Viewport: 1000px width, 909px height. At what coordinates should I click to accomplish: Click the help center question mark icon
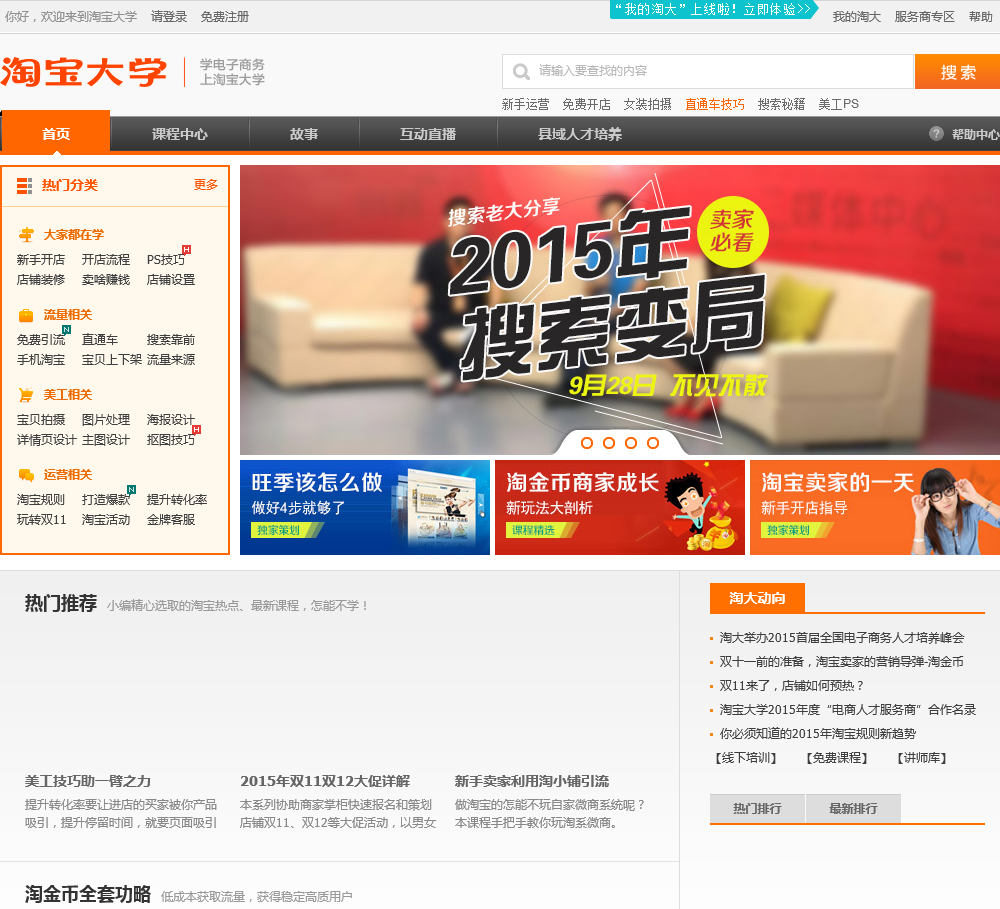point(936,133)
